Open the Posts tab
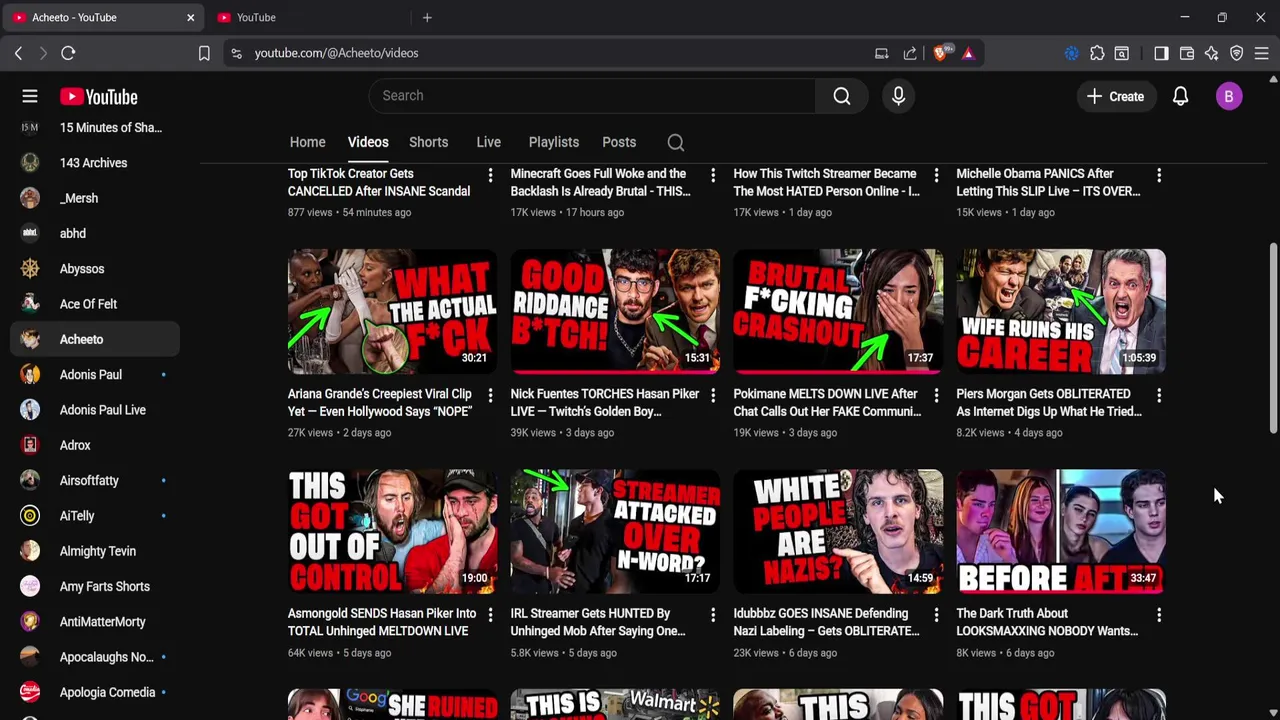The image size is (1280, 720). tap(619, 142)
